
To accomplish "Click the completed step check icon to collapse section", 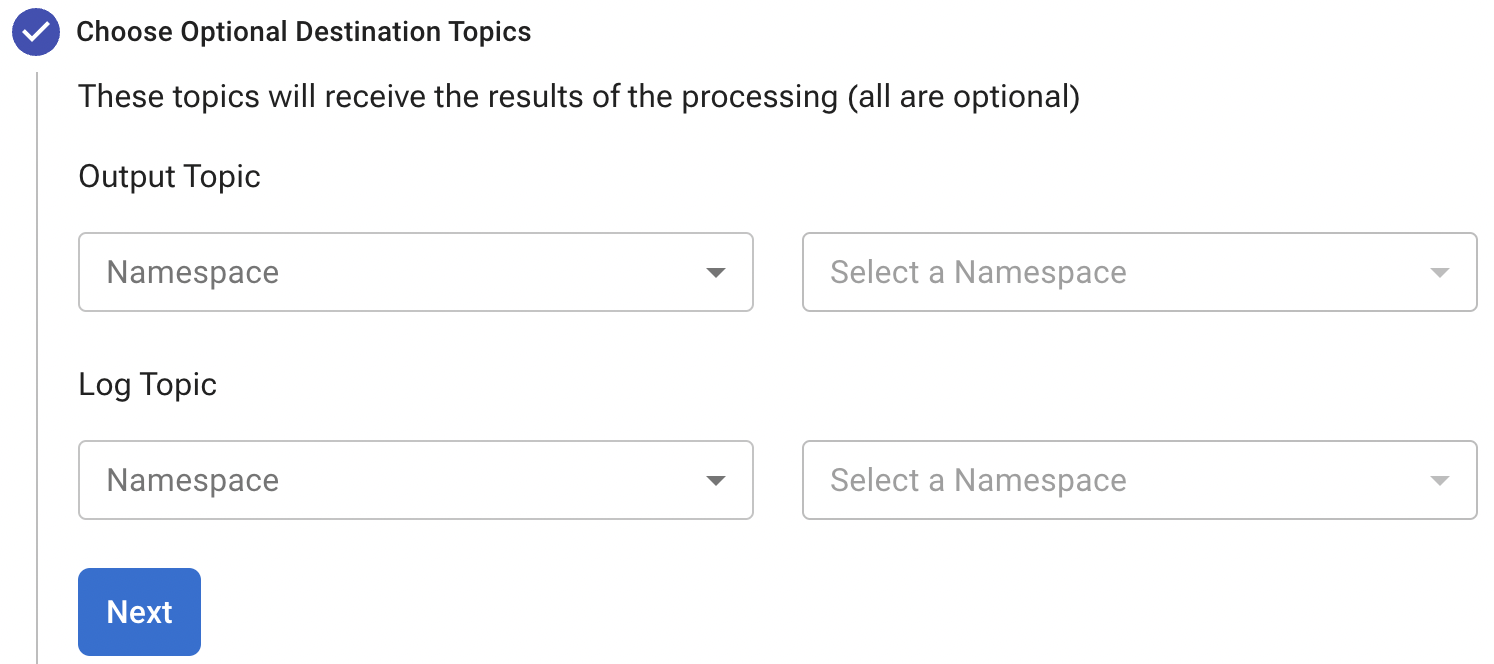I will click(35, 31).
